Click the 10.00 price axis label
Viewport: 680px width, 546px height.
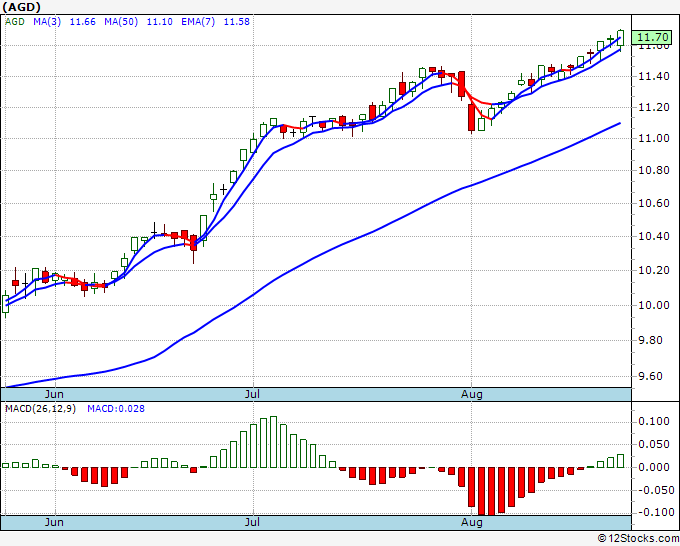654,305
